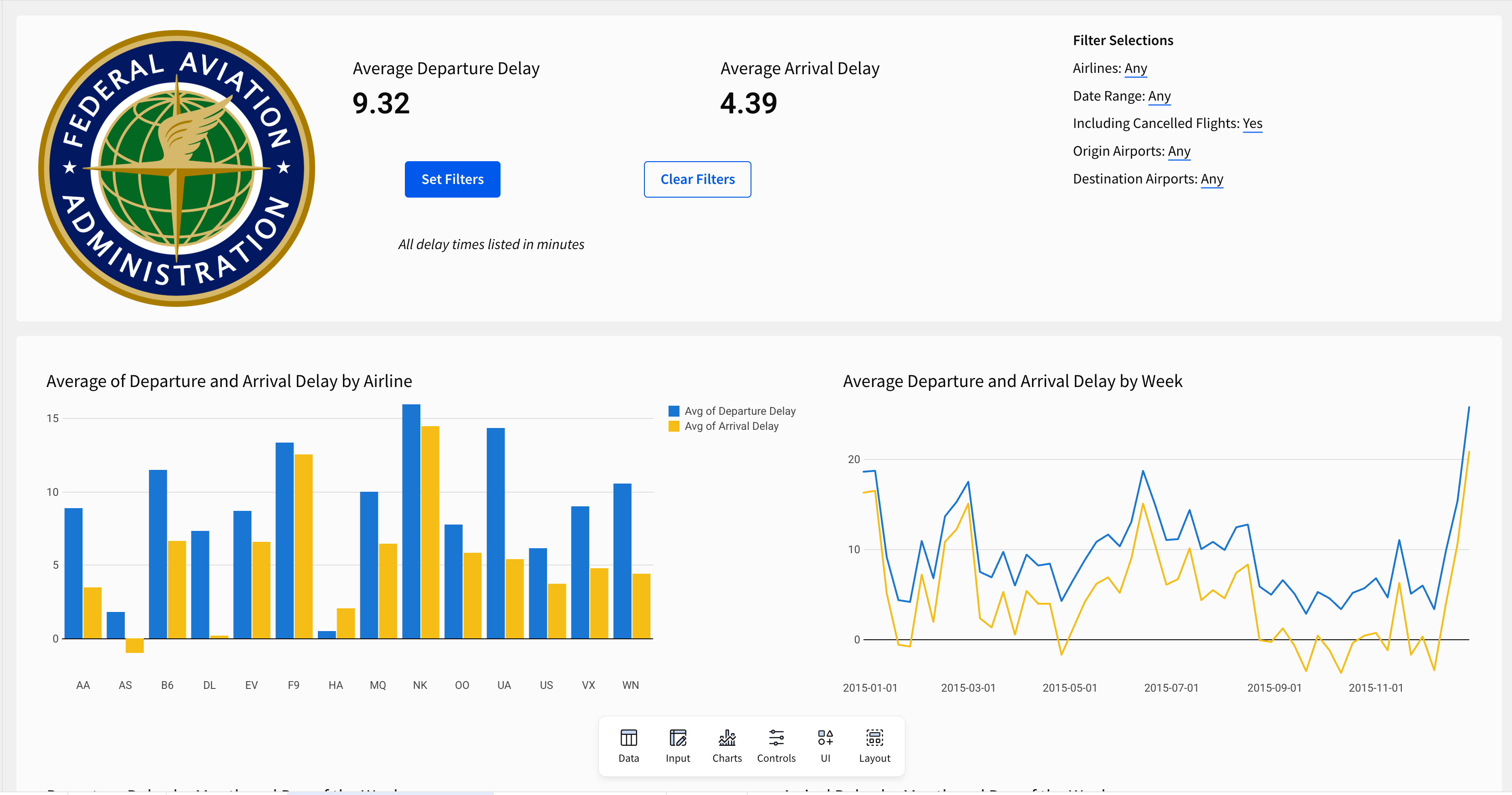
Task: Click blue Avg of Departure Delay legend swatch
Action: [674, 411]
